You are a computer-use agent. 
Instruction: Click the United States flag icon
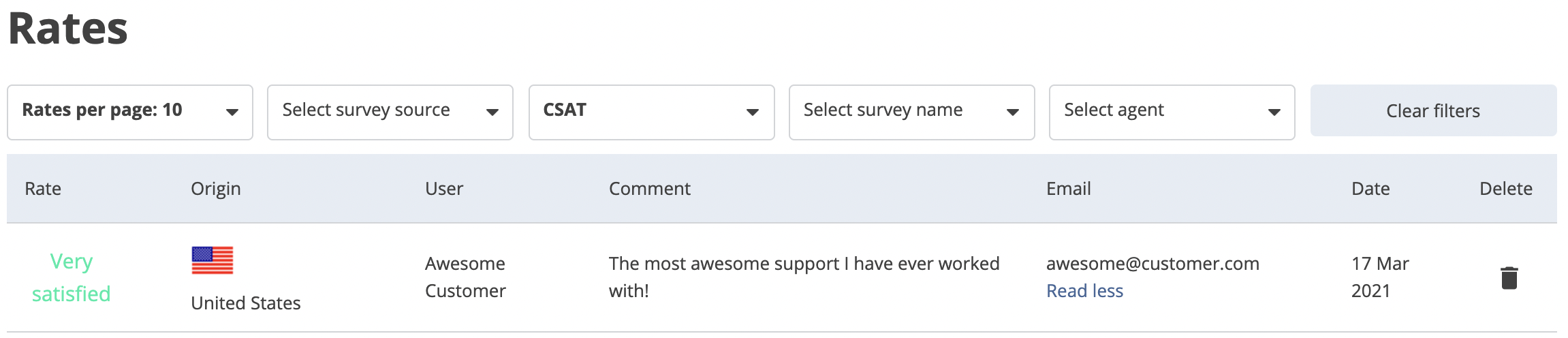click(213, 260)
